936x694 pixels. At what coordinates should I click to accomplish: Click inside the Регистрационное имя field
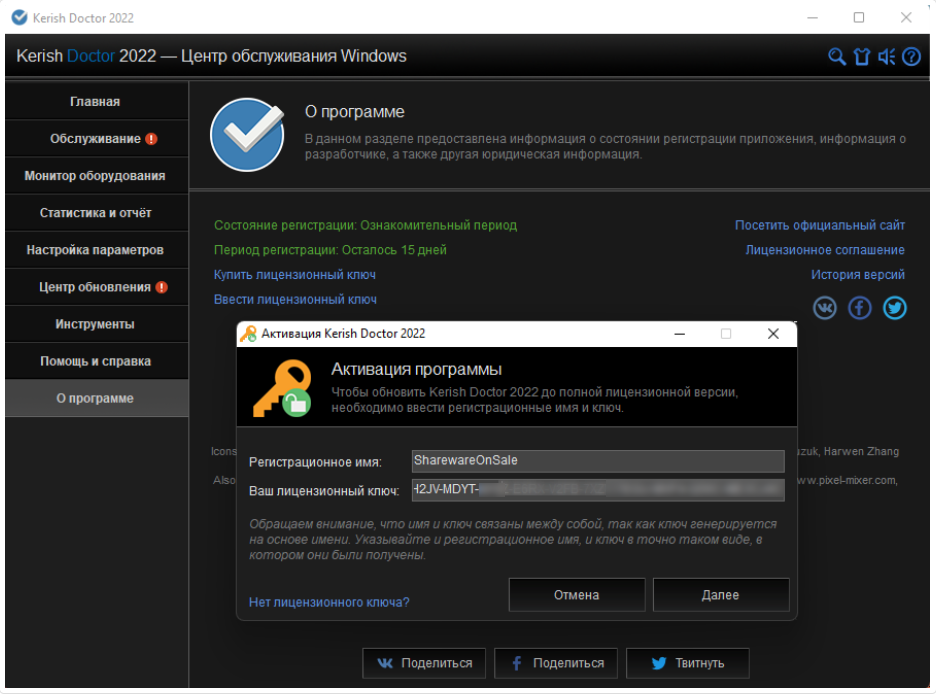pos(597,461)
